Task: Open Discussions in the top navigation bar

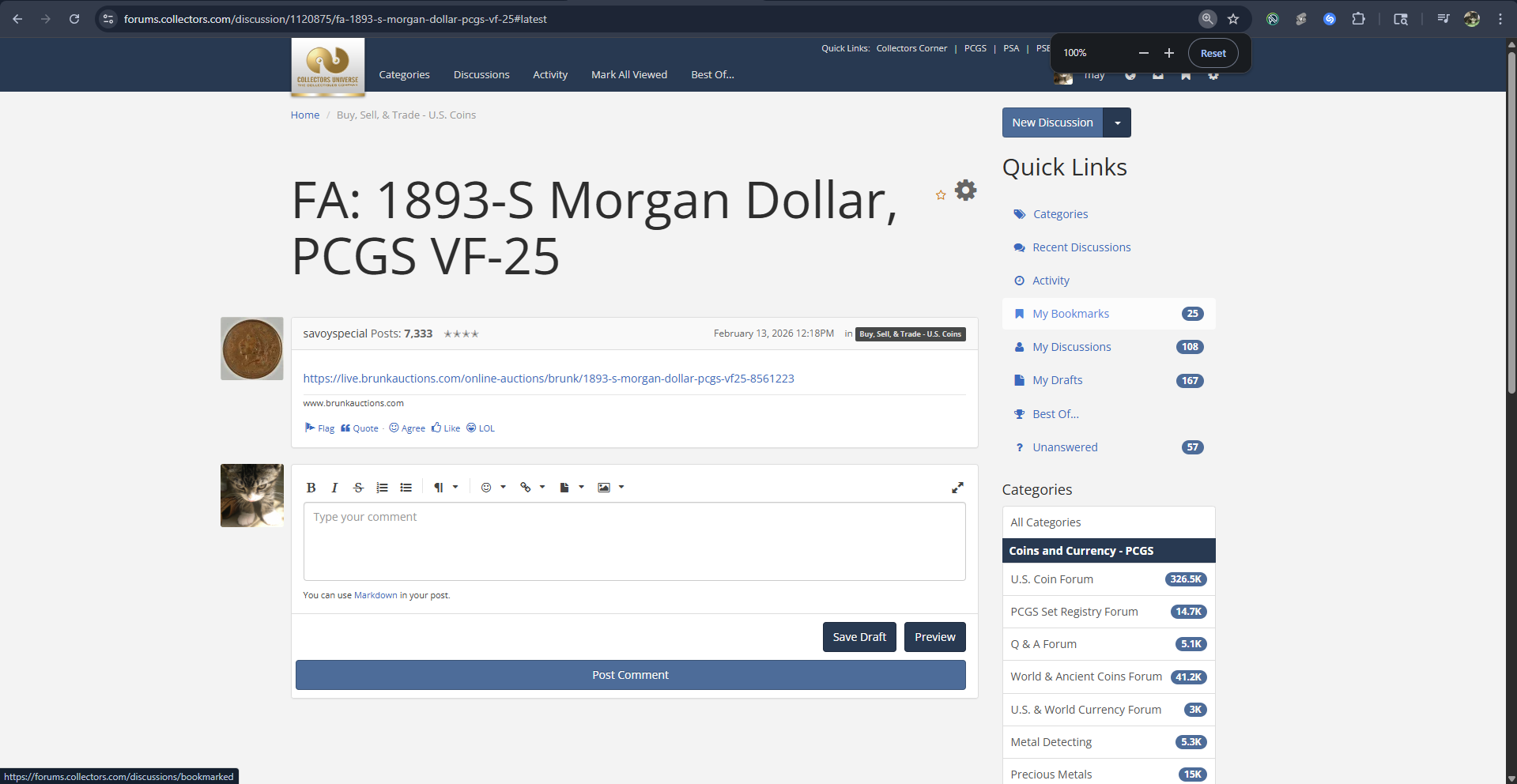Action: pos(481,75)
